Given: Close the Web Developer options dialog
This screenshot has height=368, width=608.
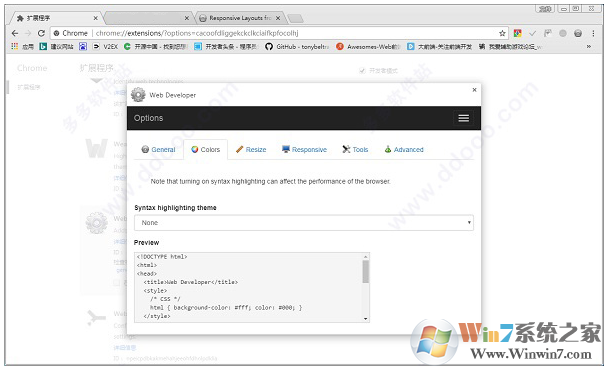Looking at the screenshot, I should pyautogui.click(x=474, y=90).
